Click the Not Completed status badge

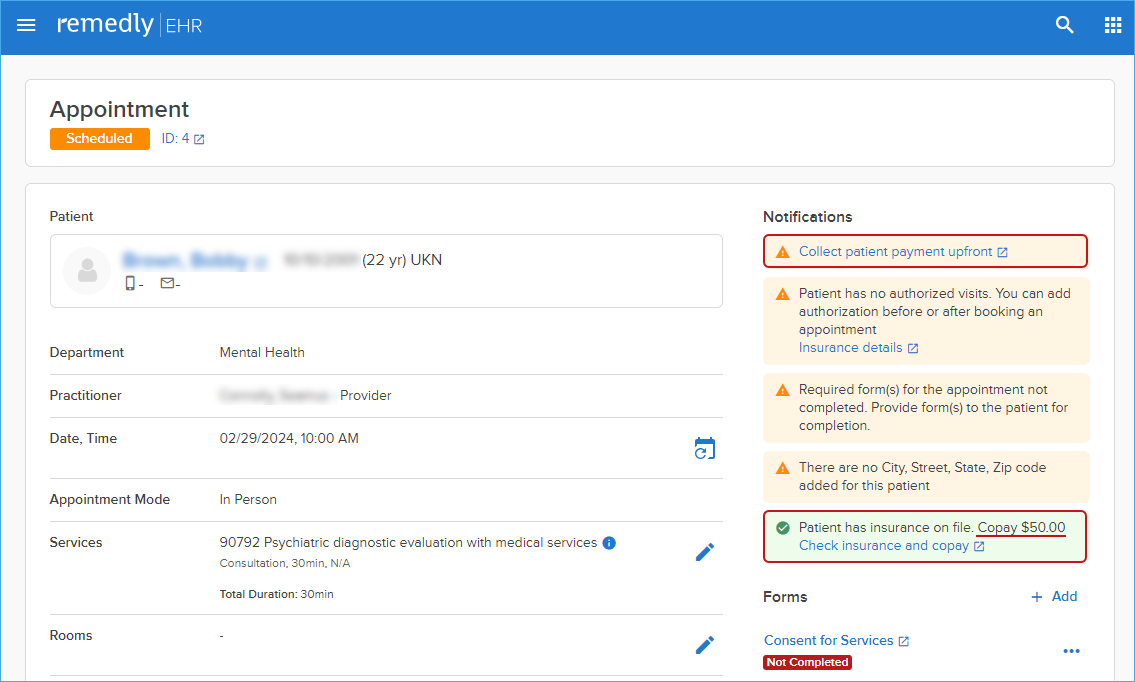[807, 662]
